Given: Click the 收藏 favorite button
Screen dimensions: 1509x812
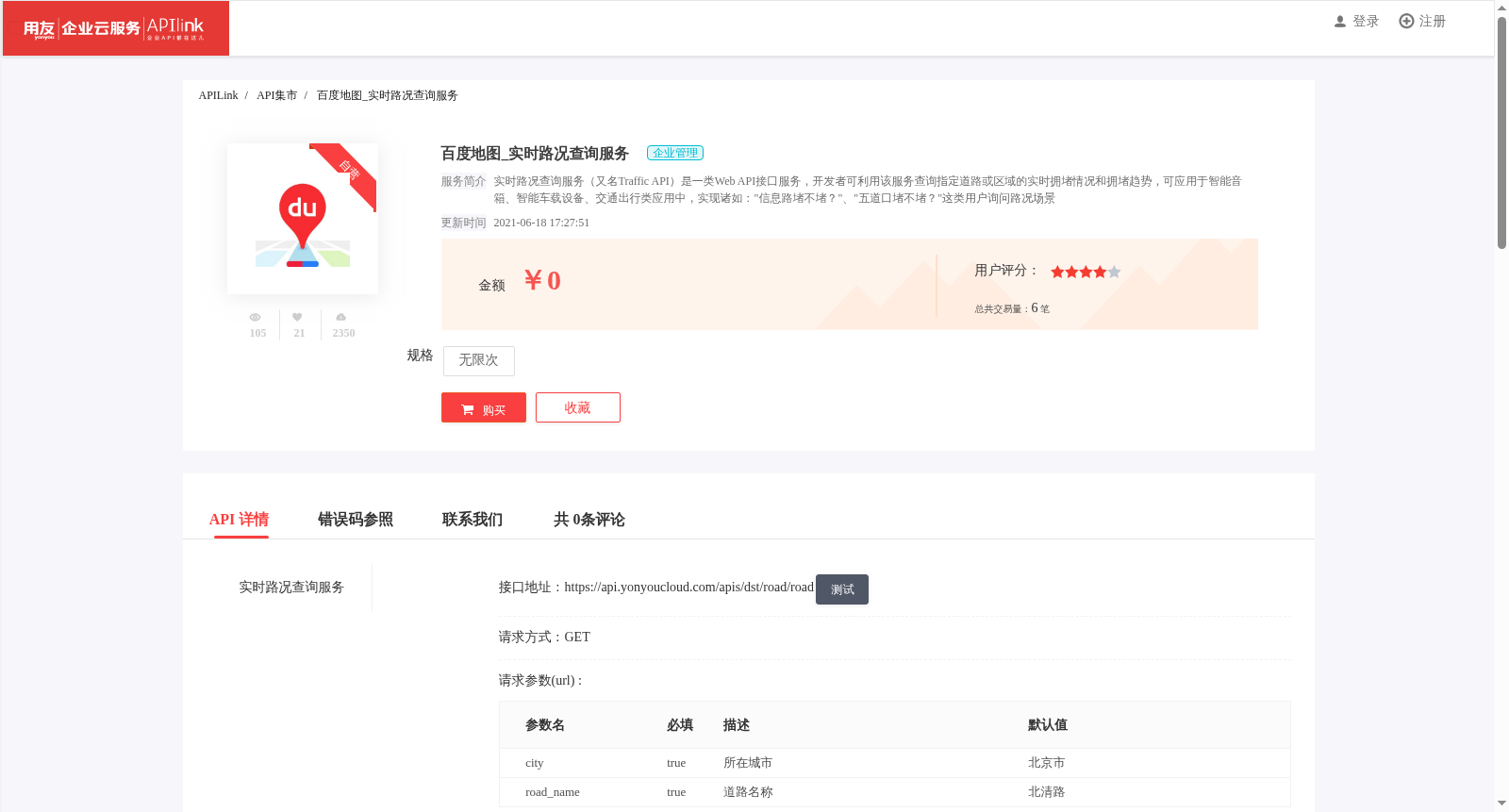Looking at the screenshot, I should point(578,407).
